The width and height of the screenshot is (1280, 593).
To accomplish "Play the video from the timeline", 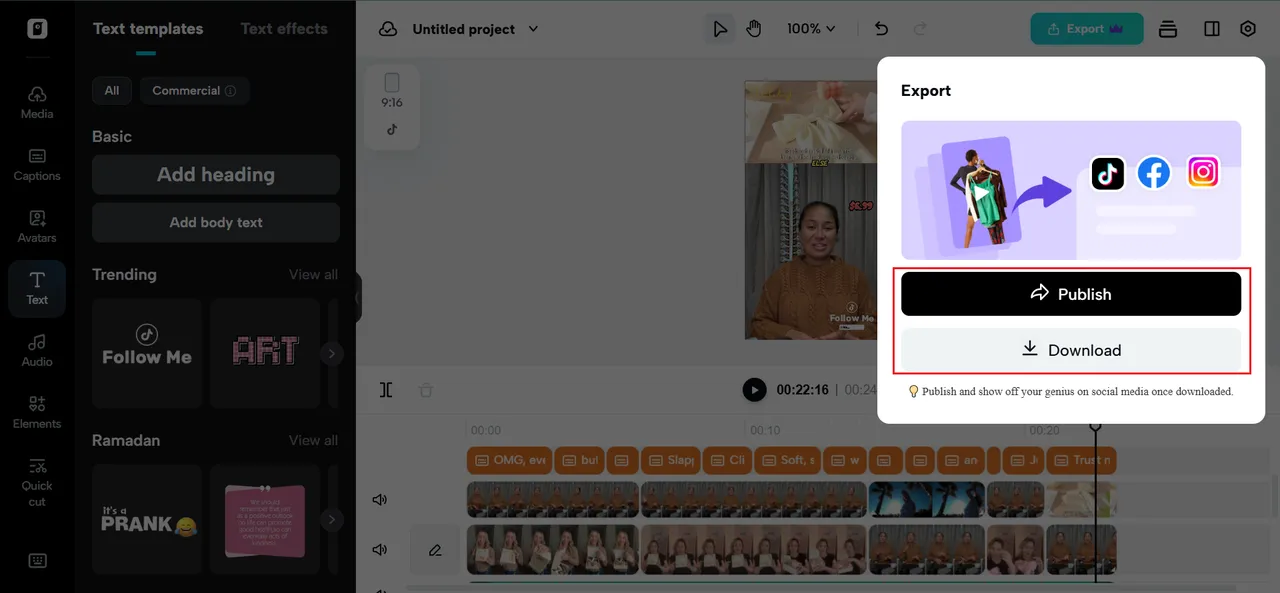I will (x=754, y=390).
